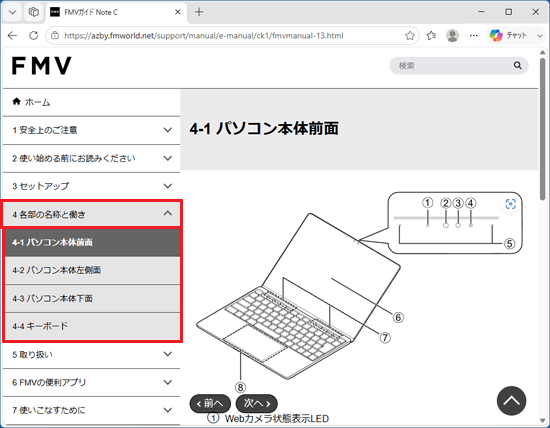The image size is (550, 428).
Task: Open 4-1 パソコン本体前面 page
Action: 92,242
